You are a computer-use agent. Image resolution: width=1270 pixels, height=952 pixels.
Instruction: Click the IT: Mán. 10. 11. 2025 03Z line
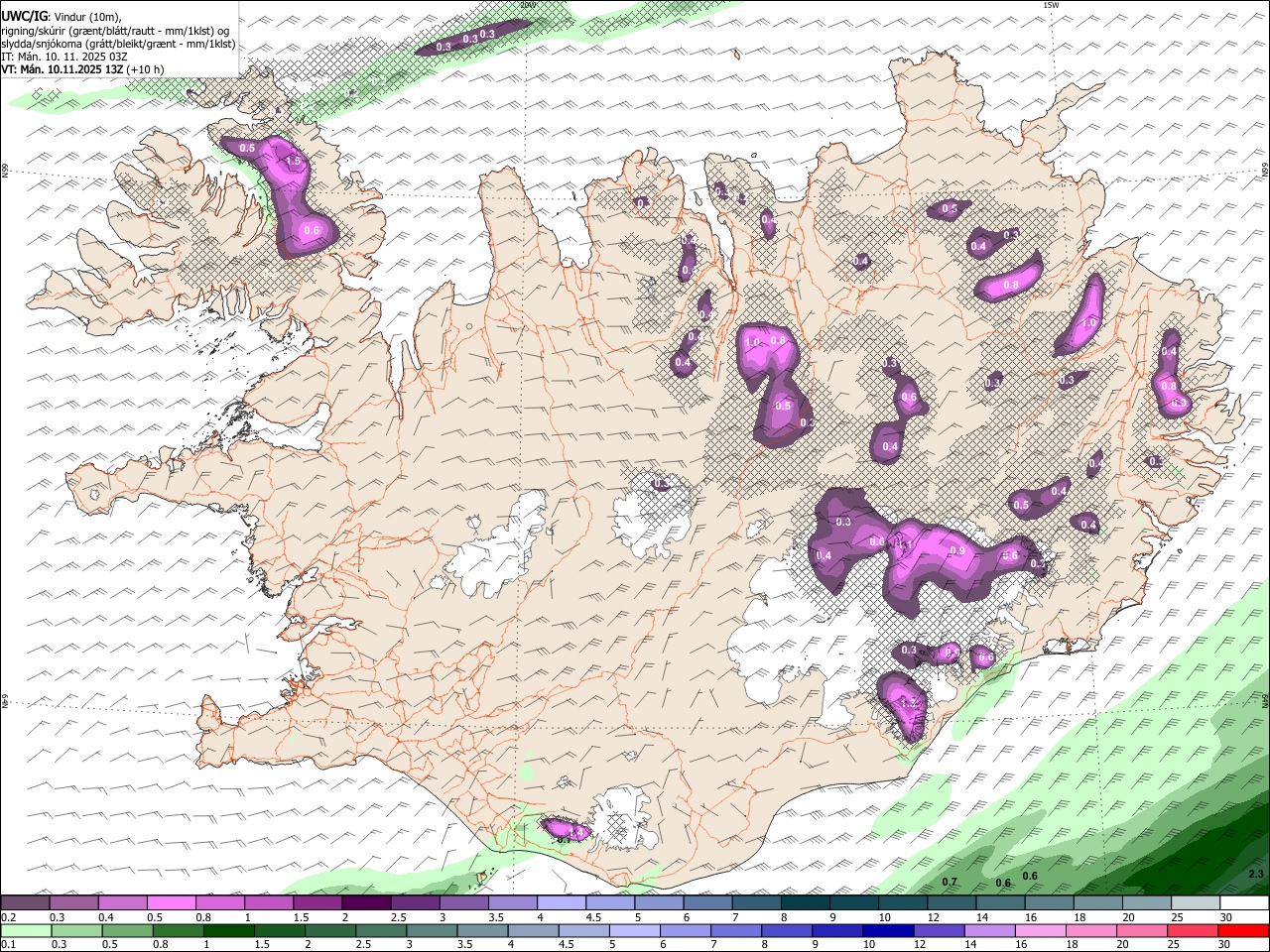click(63, 57)
